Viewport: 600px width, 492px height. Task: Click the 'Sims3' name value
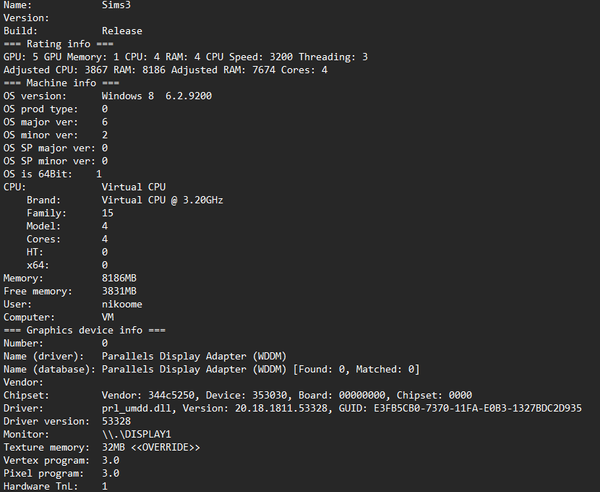(x=116, y=5)
